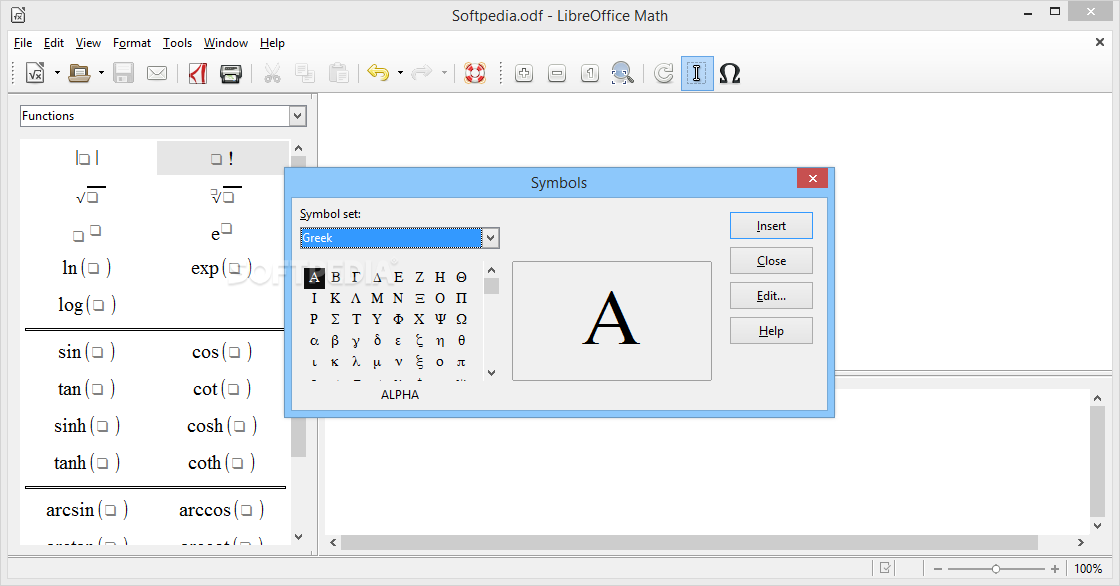The width and height of the screenshot is (1120, 586).
Task: Adjust the zoom slider handle in status bar
Action: pos(996,569)
